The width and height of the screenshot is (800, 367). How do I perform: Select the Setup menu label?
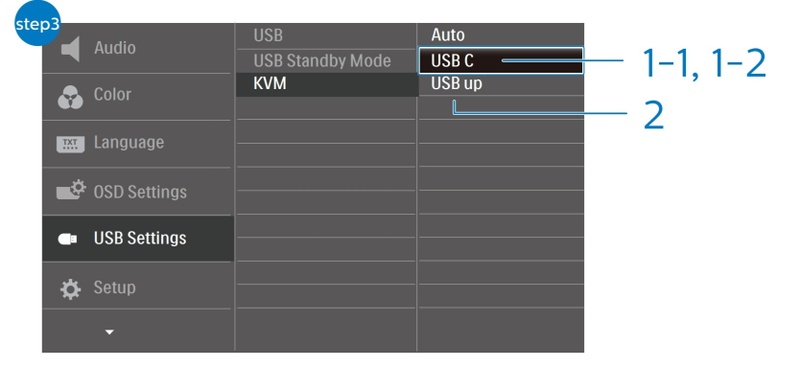115,287
